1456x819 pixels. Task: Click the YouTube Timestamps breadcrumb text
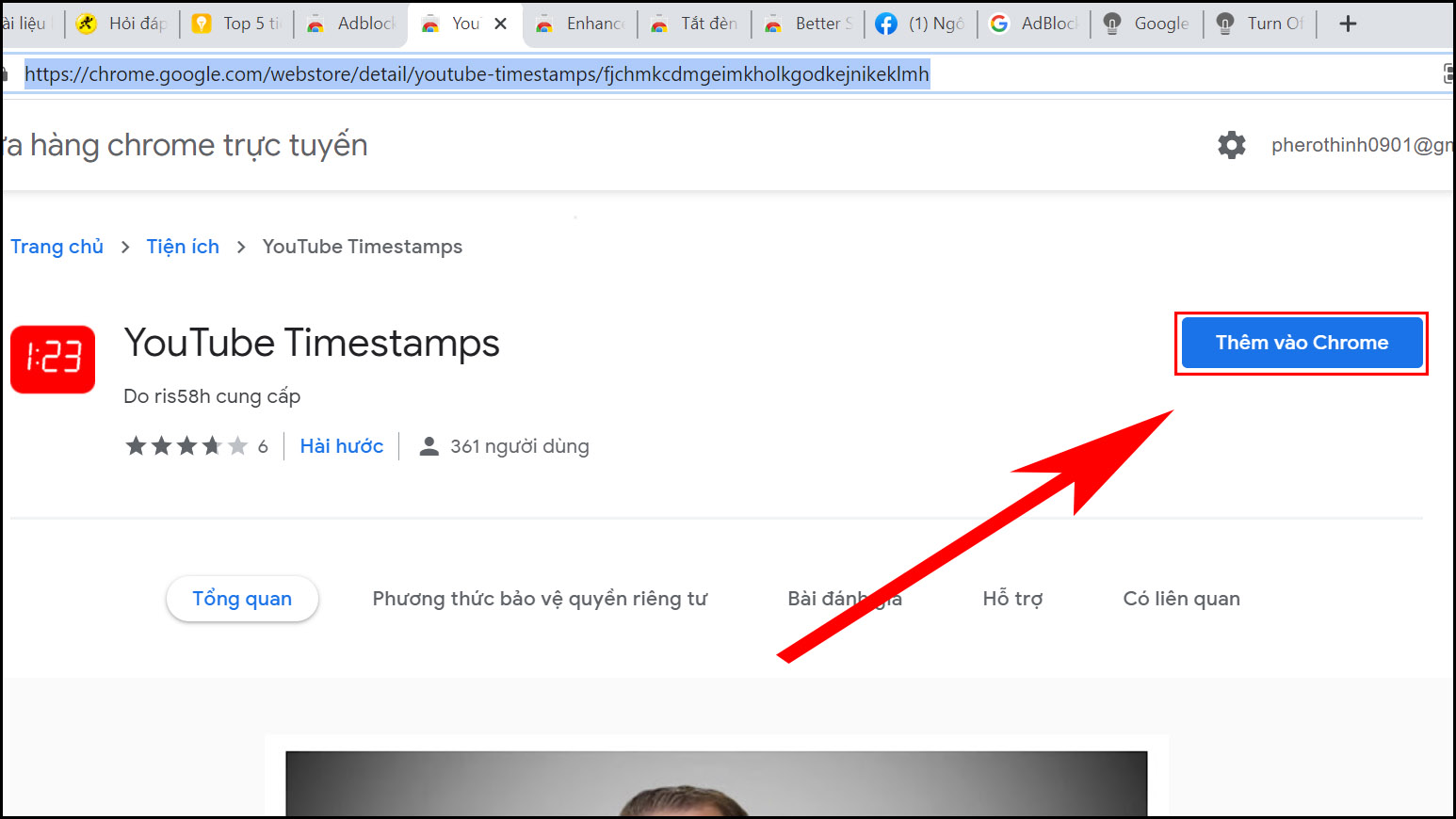(363, 247)
